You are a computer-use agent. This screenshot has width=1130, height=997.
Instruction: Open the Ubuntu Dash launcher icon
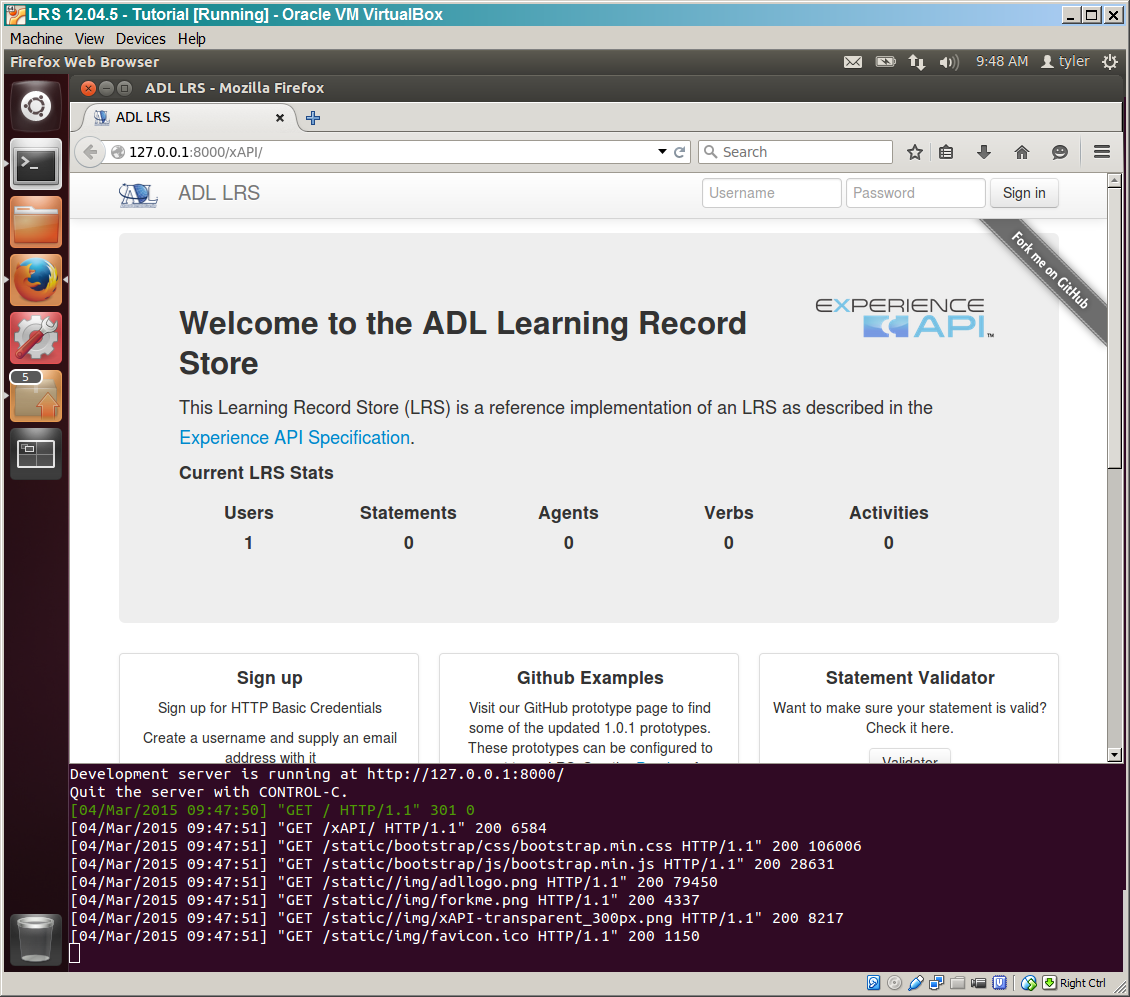pyautogui.click(x=36, y=107)
